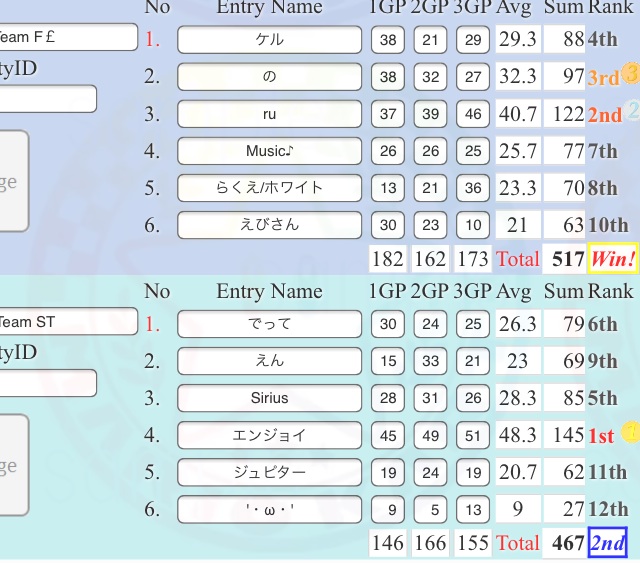Click the エンジョイ entry name field
The width and height of the screenshot is (640, 563).
269,435
